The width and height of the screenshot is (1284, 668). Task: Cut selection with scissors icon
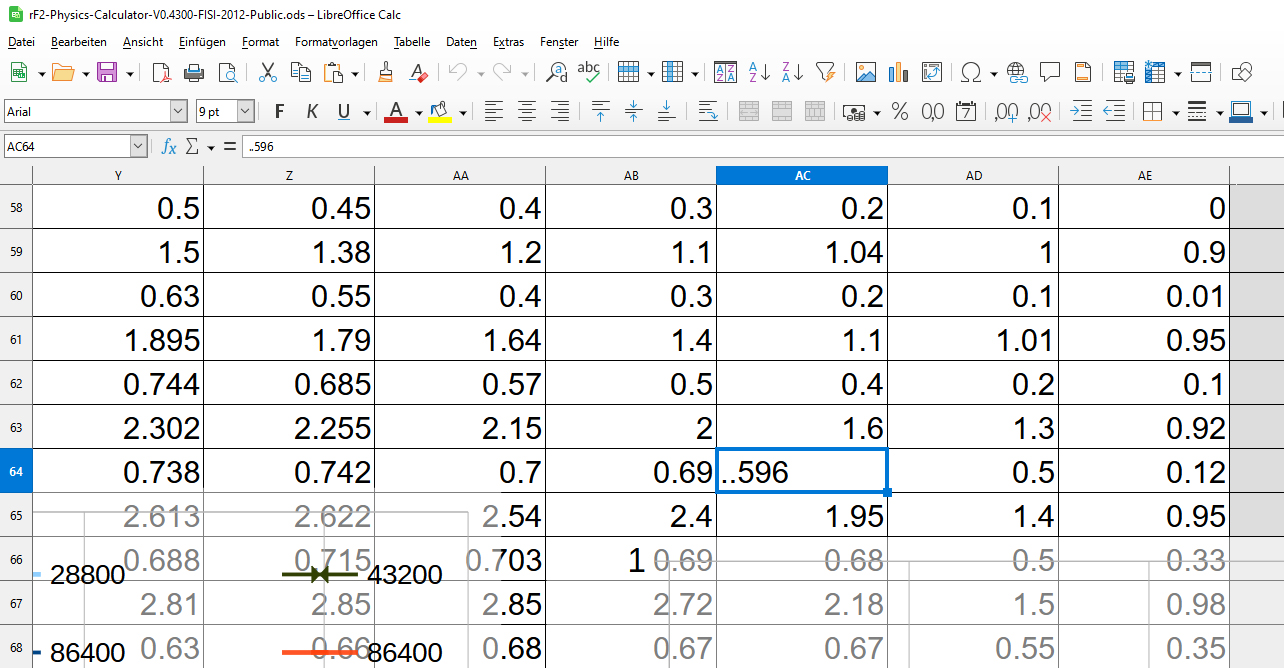tap(268, 72)
